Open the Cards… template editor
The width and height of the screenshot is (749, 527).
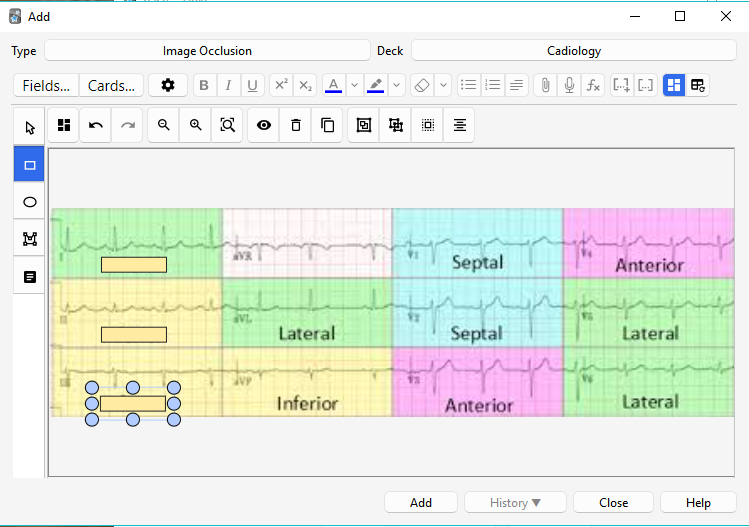coord(111,85)
